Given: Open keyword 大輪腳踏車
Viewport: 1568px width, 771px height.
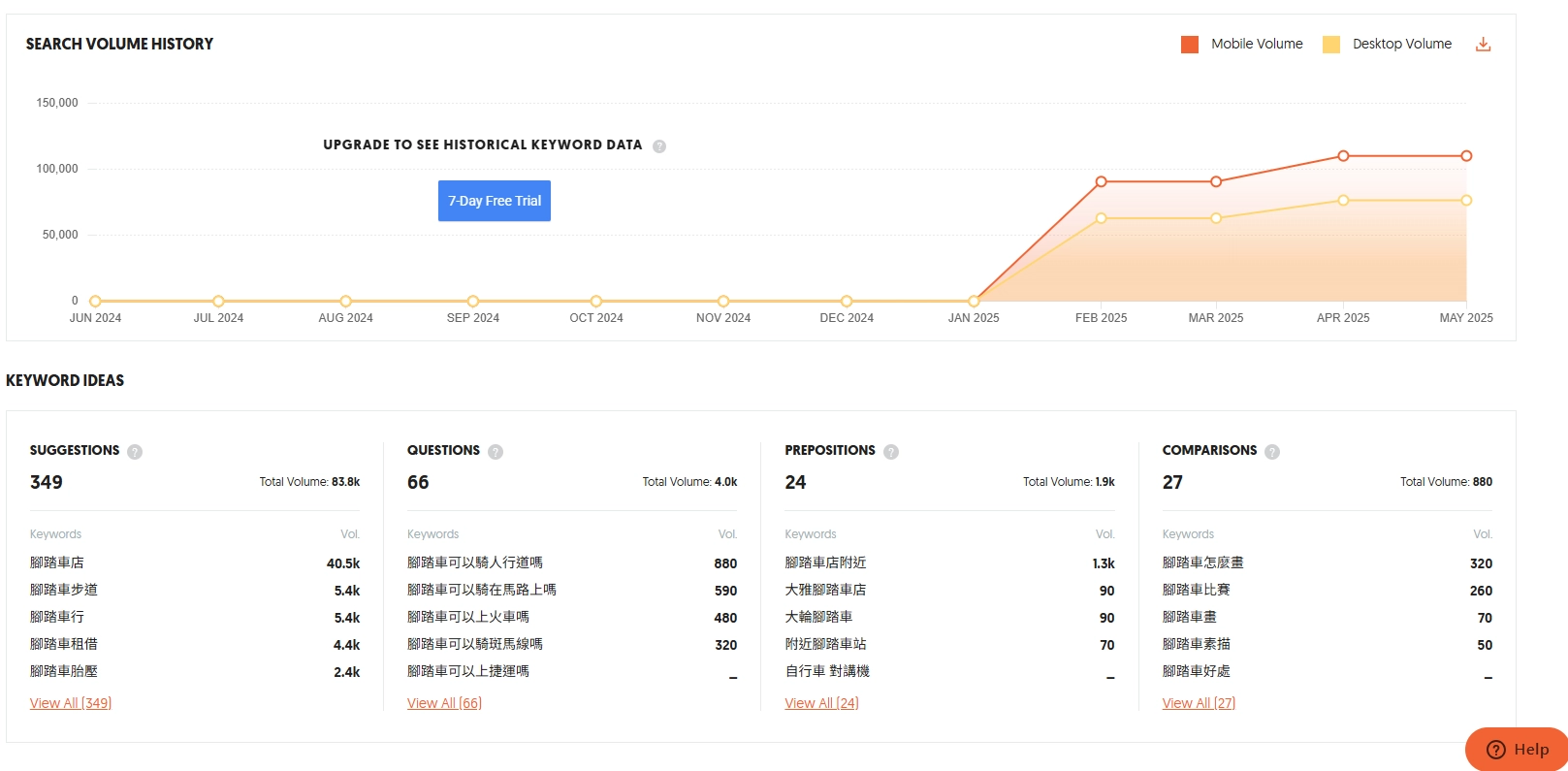Looking at the screenshot, I should 818,617.
